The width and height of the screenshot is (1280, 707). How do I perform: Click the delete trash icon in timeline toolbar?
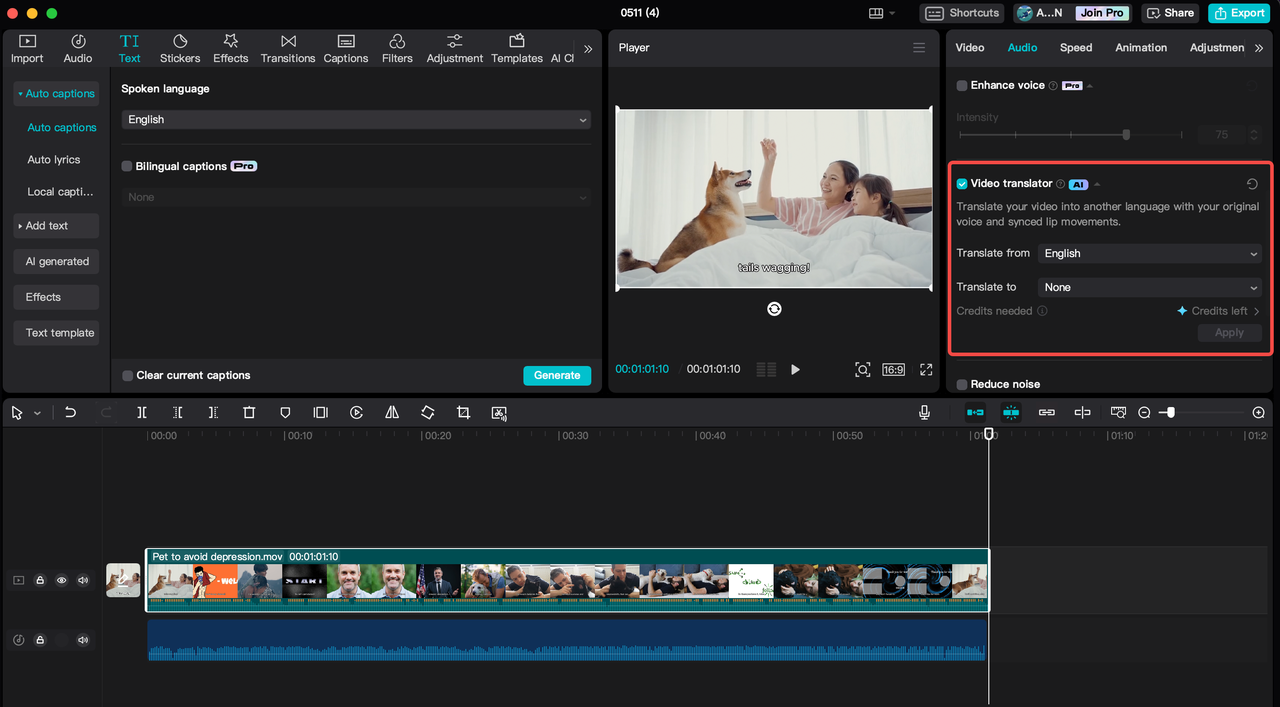(249, 412)
